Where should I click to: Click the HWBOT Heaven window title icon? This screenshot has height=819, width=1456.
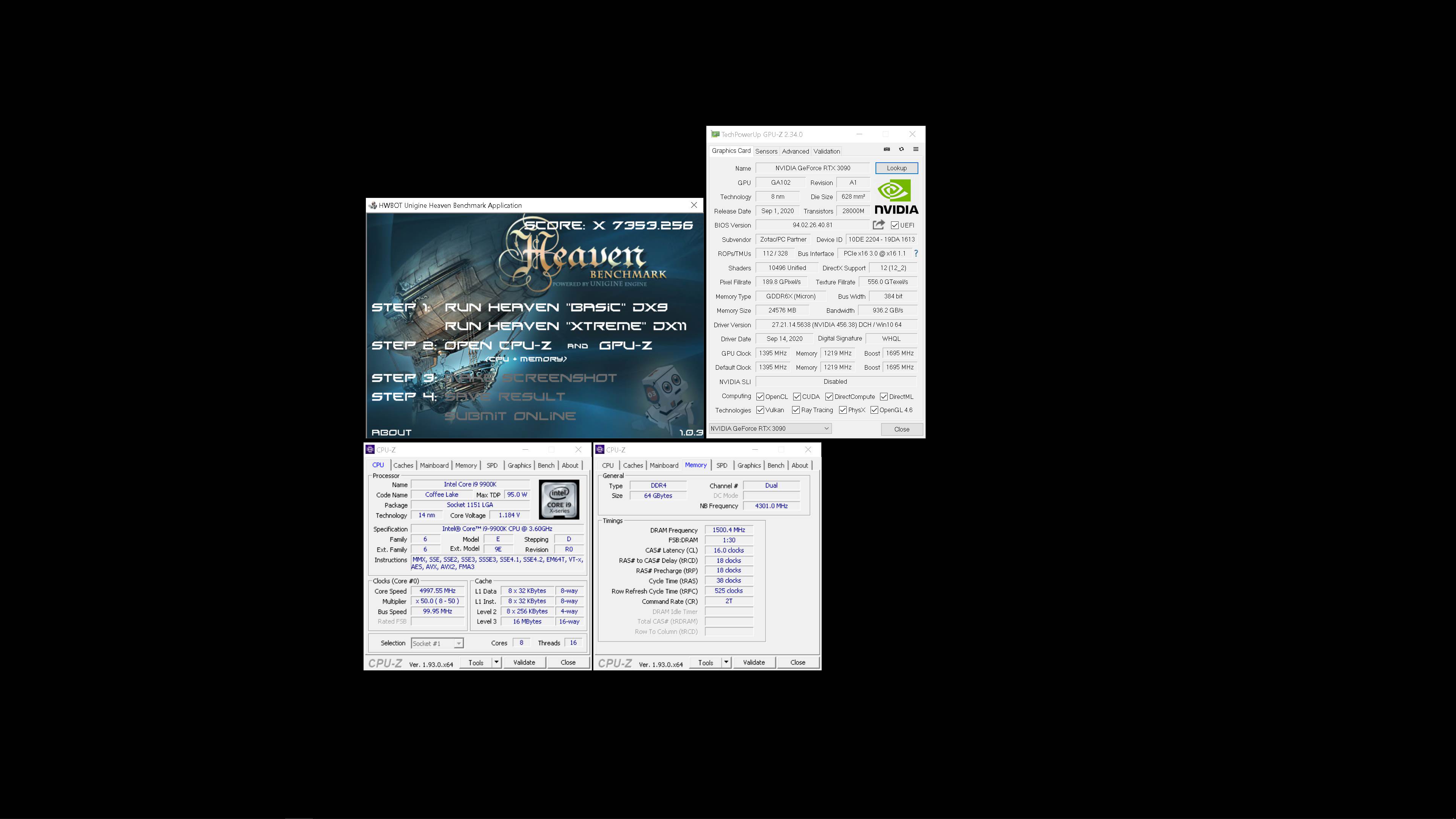372,205
